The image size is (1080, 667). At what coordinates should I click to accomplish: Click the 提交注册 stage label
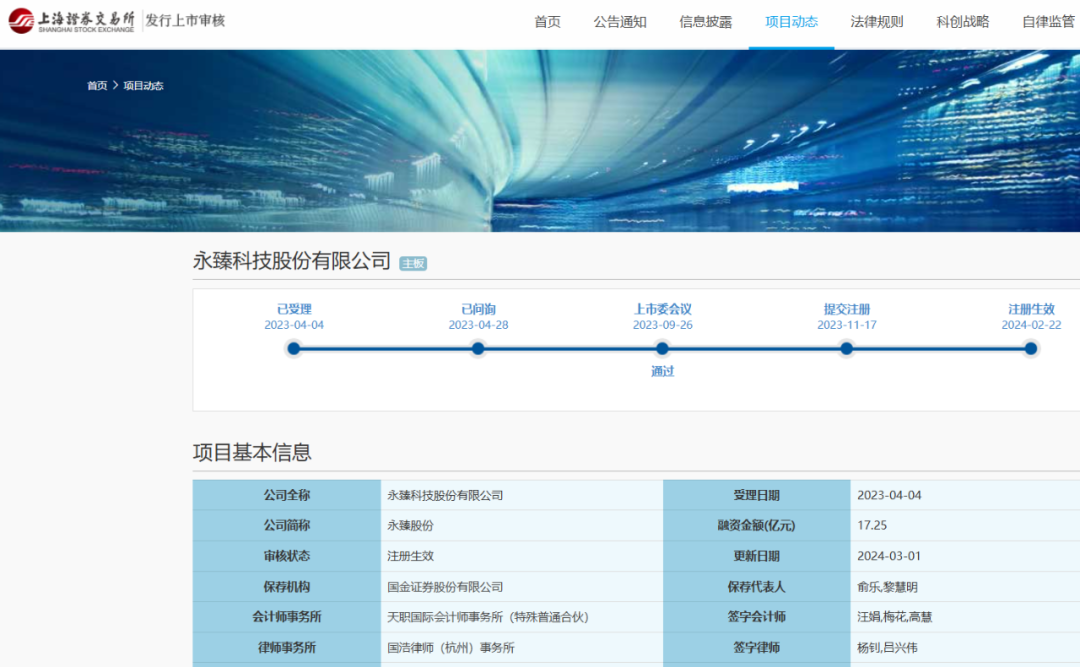tap(847, 309)
